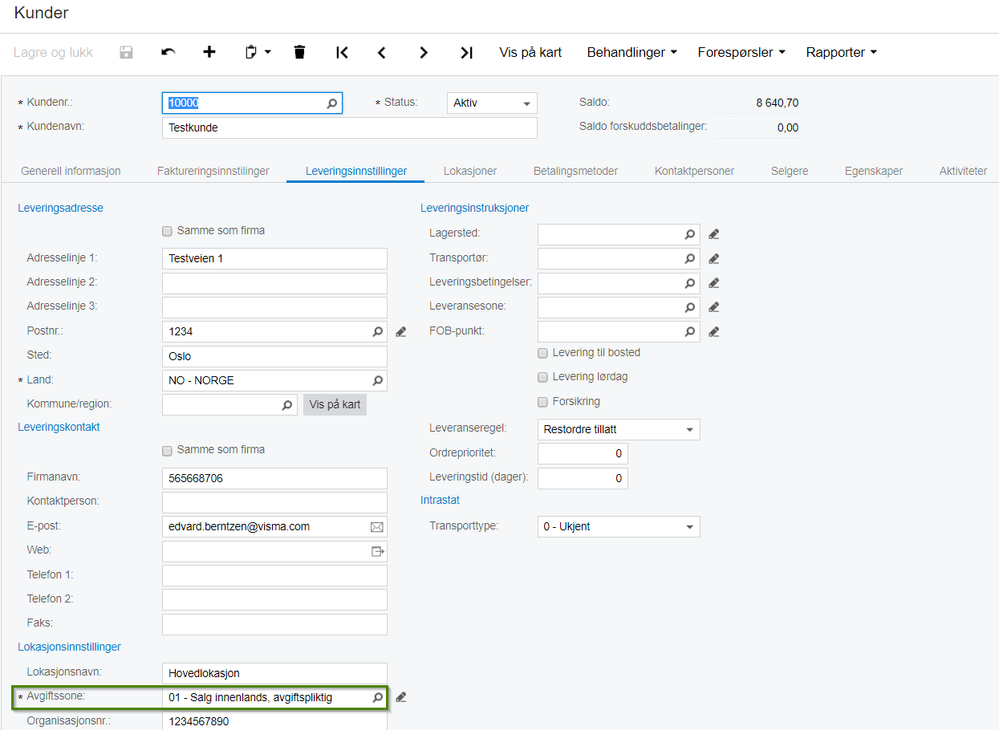Check Samme som firma under Leveringsadresse
Viewport: 999px width, 730px height.
[x=168, y=231]
